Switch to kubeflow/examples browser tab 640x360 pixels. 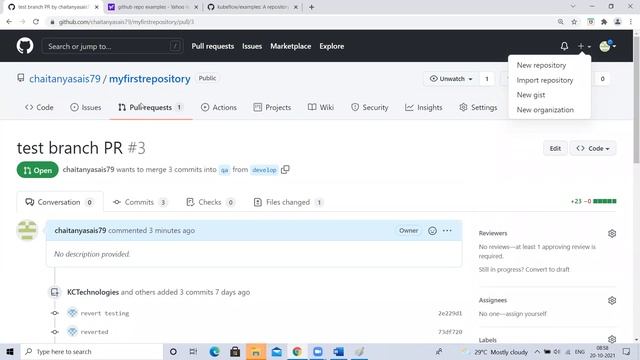click(252, 7)
